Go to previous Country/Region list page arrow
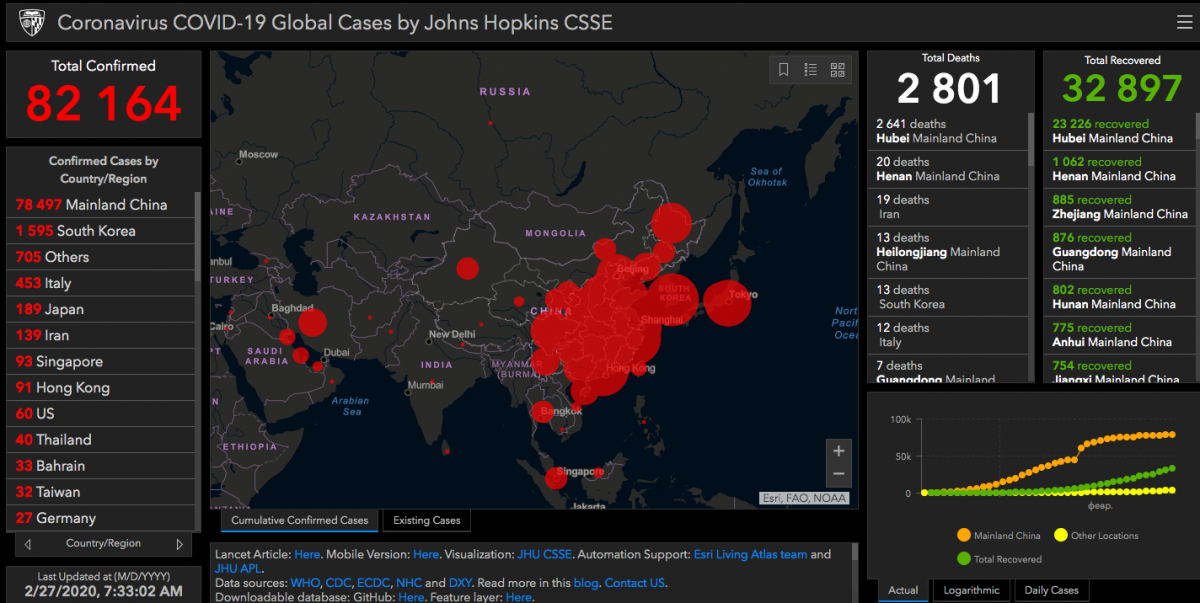The height and width of the screenshot is (603, 1200). [x=27, y=544]
